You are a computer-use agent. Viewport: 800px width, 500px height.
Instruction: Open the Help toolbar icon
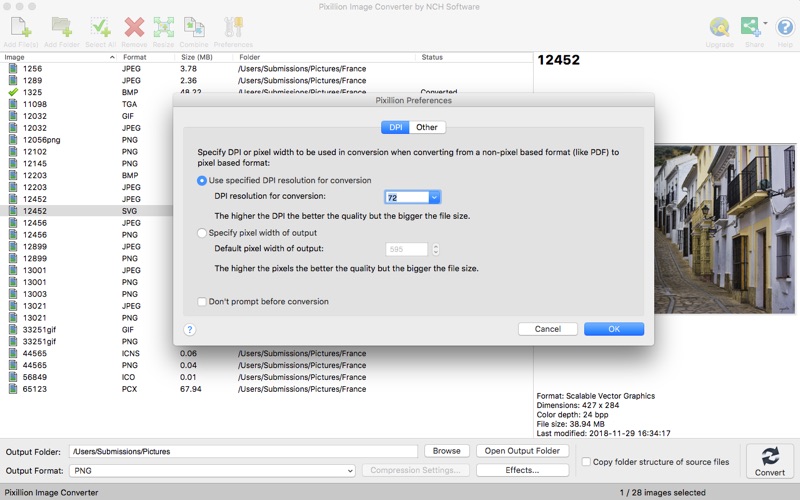pyautogui.click(x=785, y=27)
